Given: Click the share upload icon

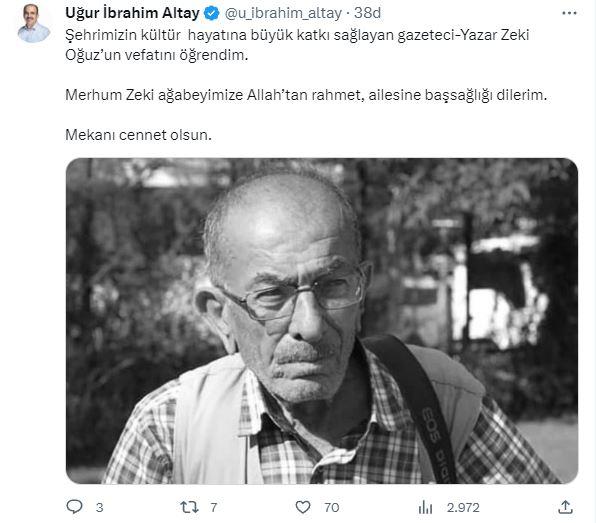Looking at the screenshot, I should click(565, 507).
